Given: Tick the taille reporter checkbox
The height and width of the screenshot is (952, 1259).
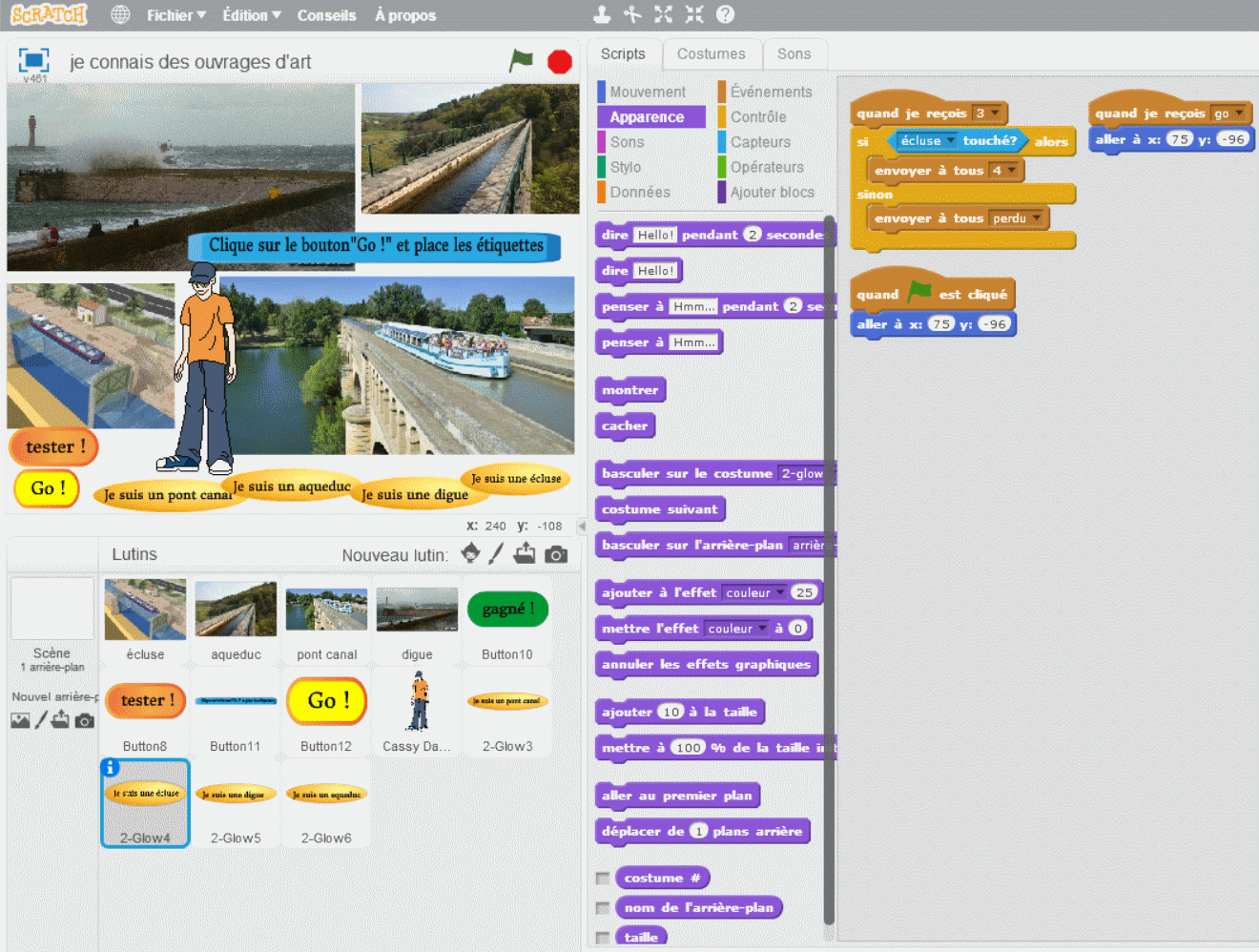Looking at the screenshot, I should tap(603, 938).
